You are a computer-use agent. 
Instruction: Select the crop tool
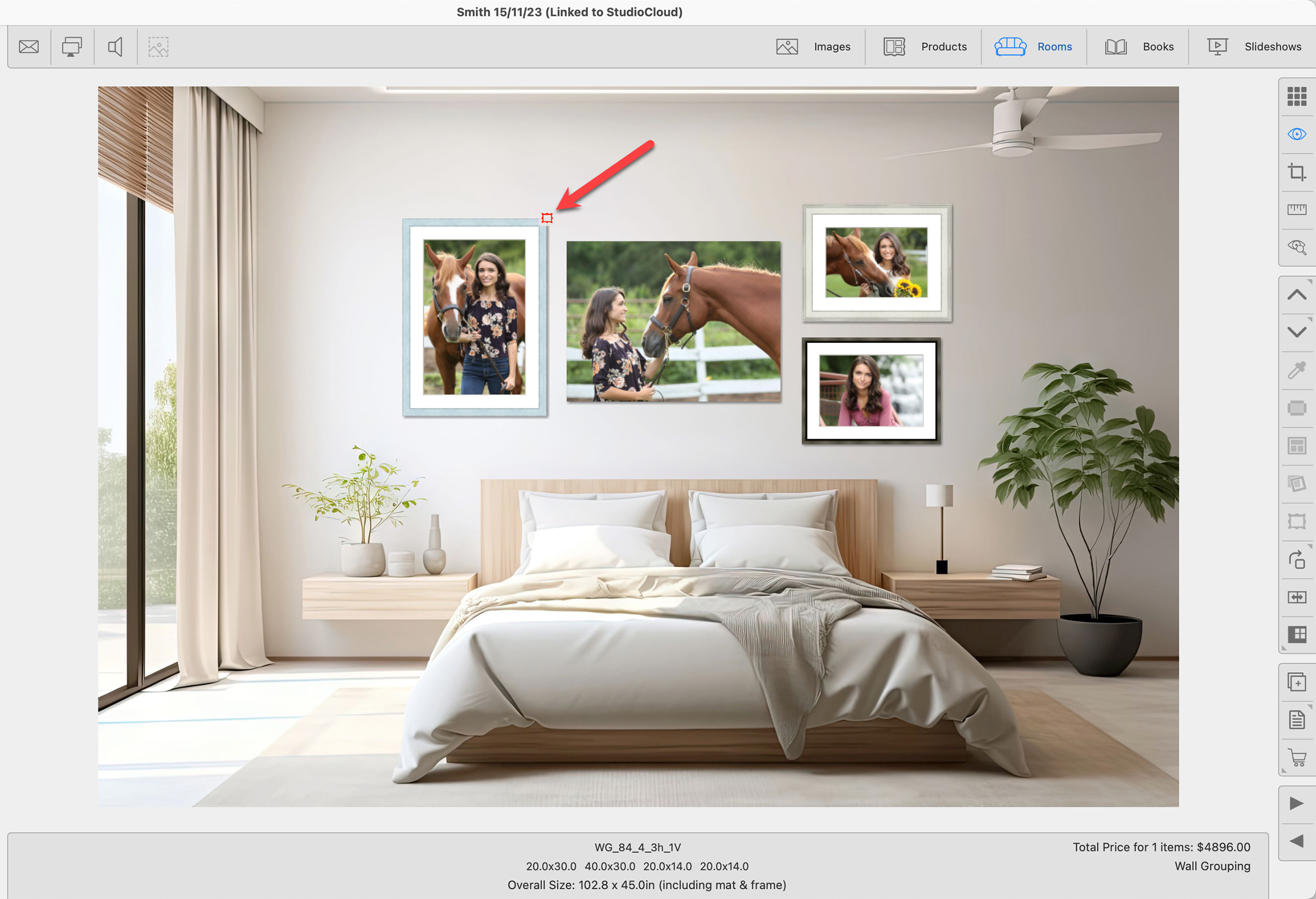tap(1296, 172)
